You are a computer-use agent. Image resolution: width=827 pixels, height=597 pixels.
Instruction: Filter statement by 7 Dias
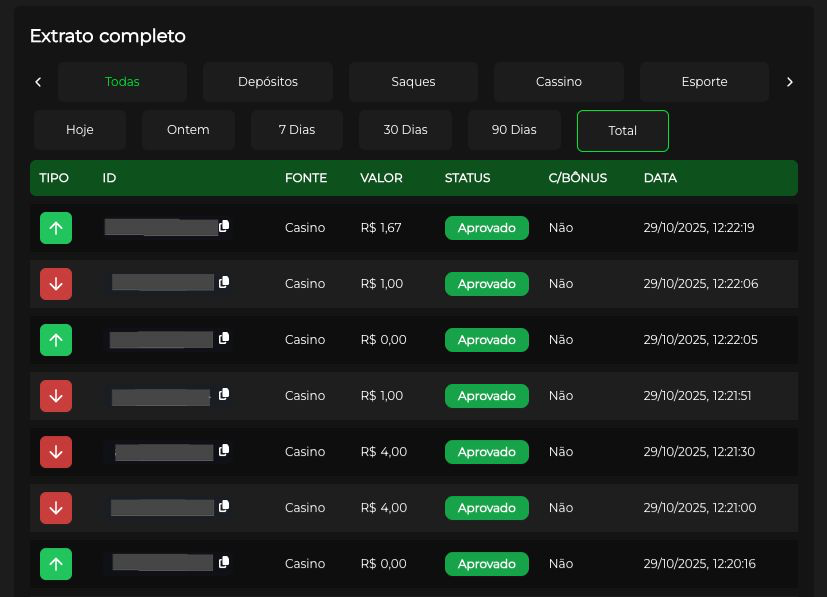coord(297,130)
